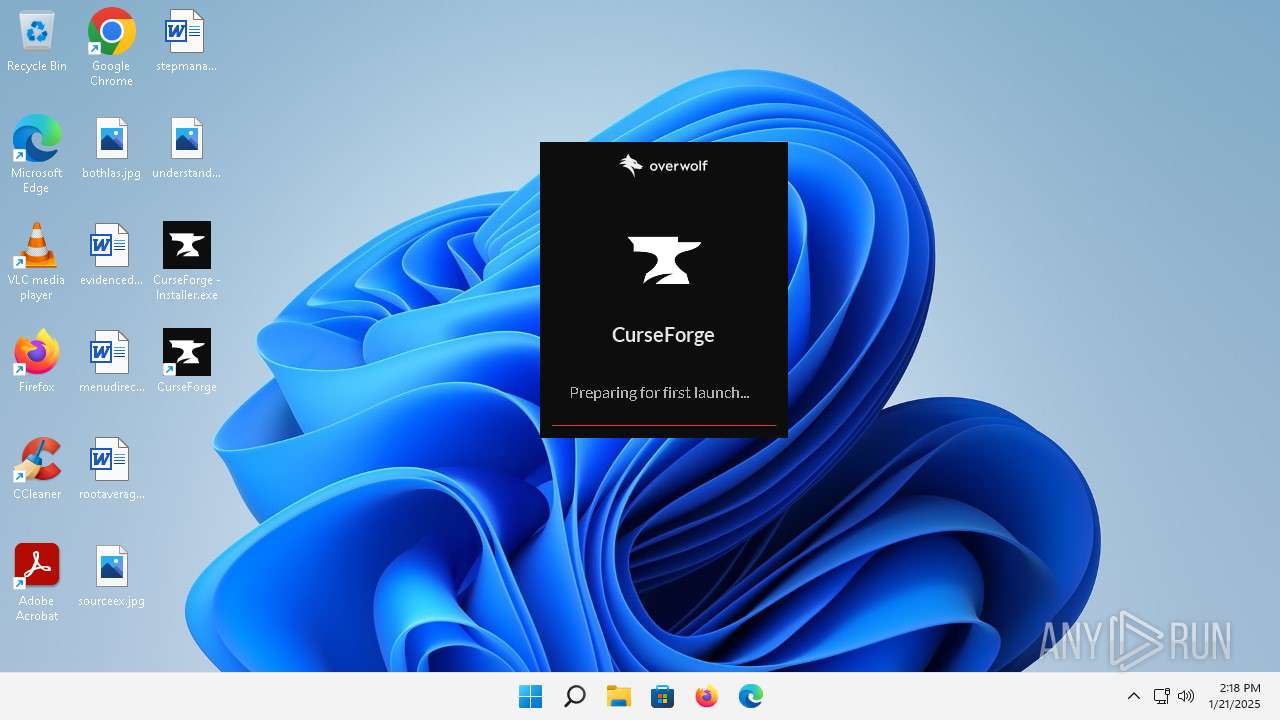Select the CurseForge - Installer.exe file
Viewport: 1280px width, 720px height.
click(x=187, y=261)
